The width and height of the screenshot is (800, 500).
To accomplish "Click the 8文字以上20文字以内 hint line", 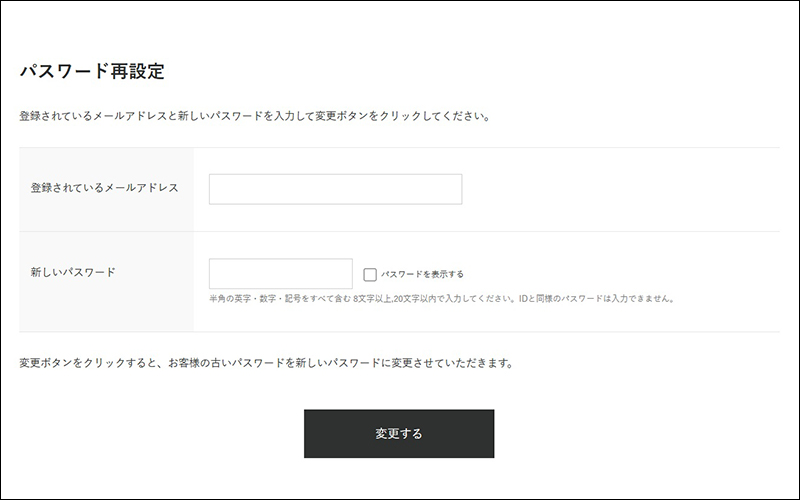I will pyautogui.click(x=441, y=298).
